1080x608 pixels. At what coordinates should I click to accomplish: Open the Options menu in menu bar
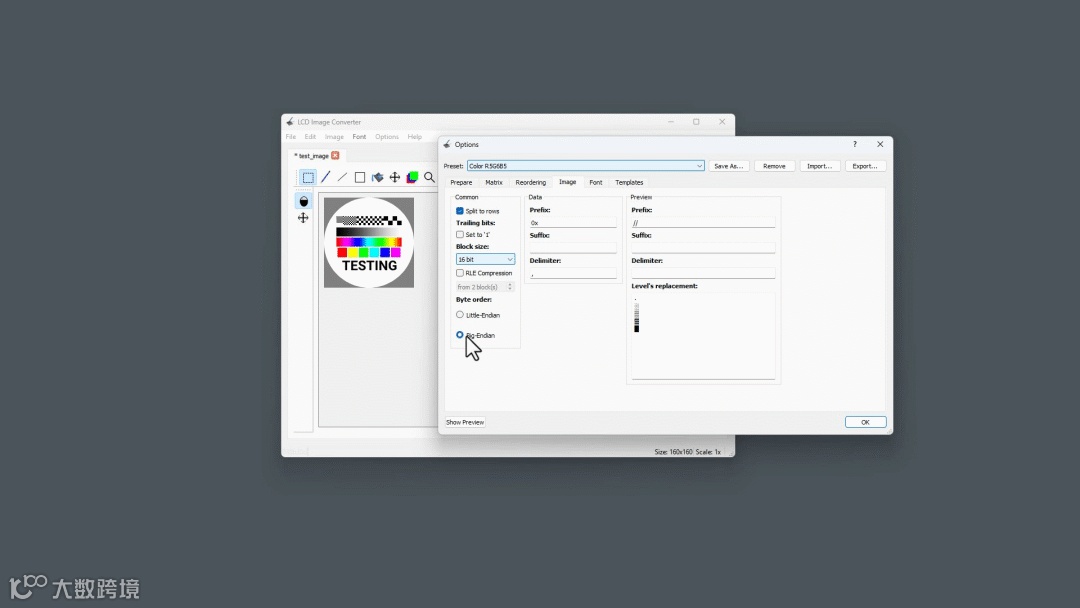click(x=386, y=137)
